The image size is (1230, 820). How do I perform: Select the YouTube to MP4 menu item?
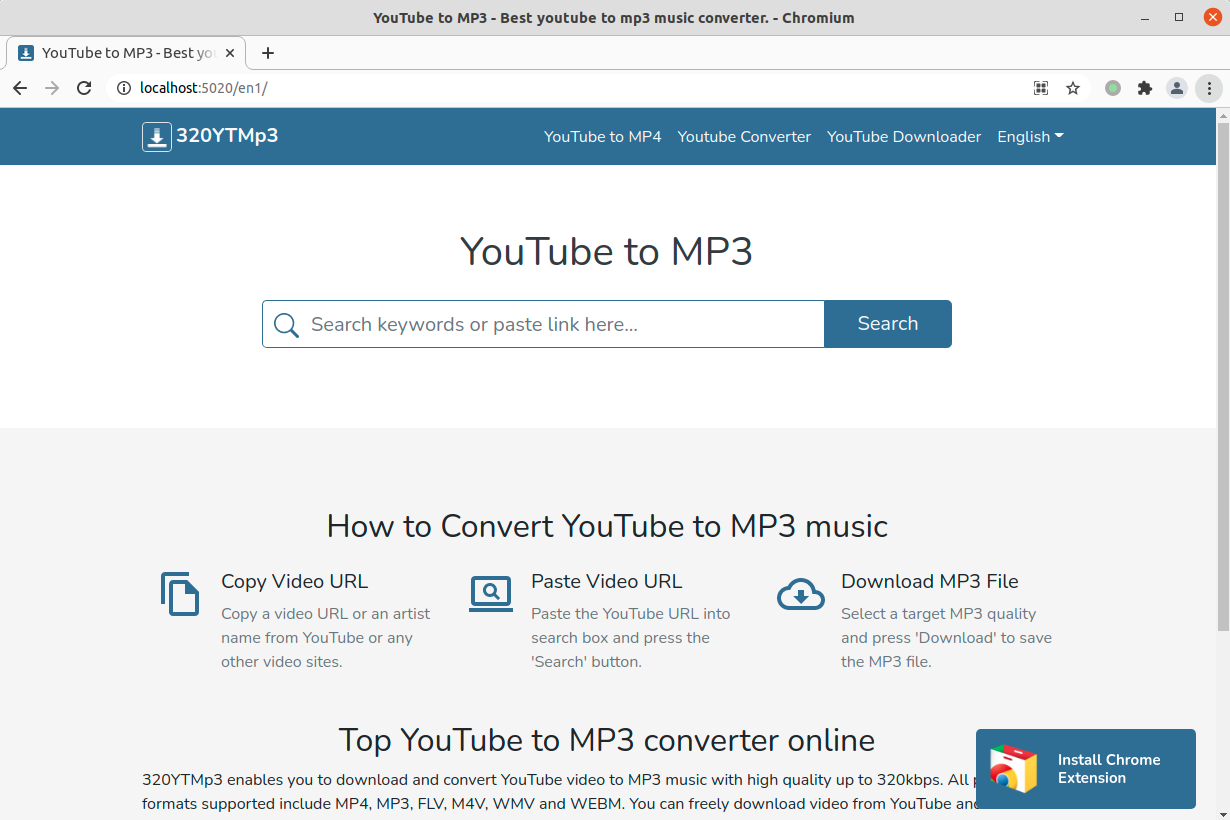(x=602, y=136)
